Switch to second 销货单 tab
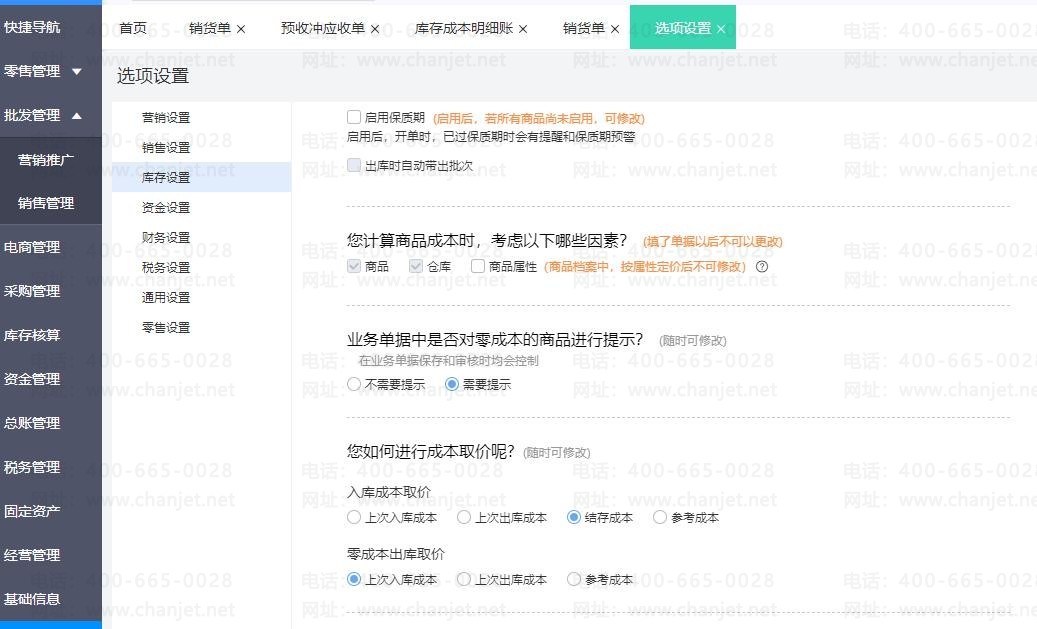The height and width of the screenshot is (629, 1037). click(583, 28)
